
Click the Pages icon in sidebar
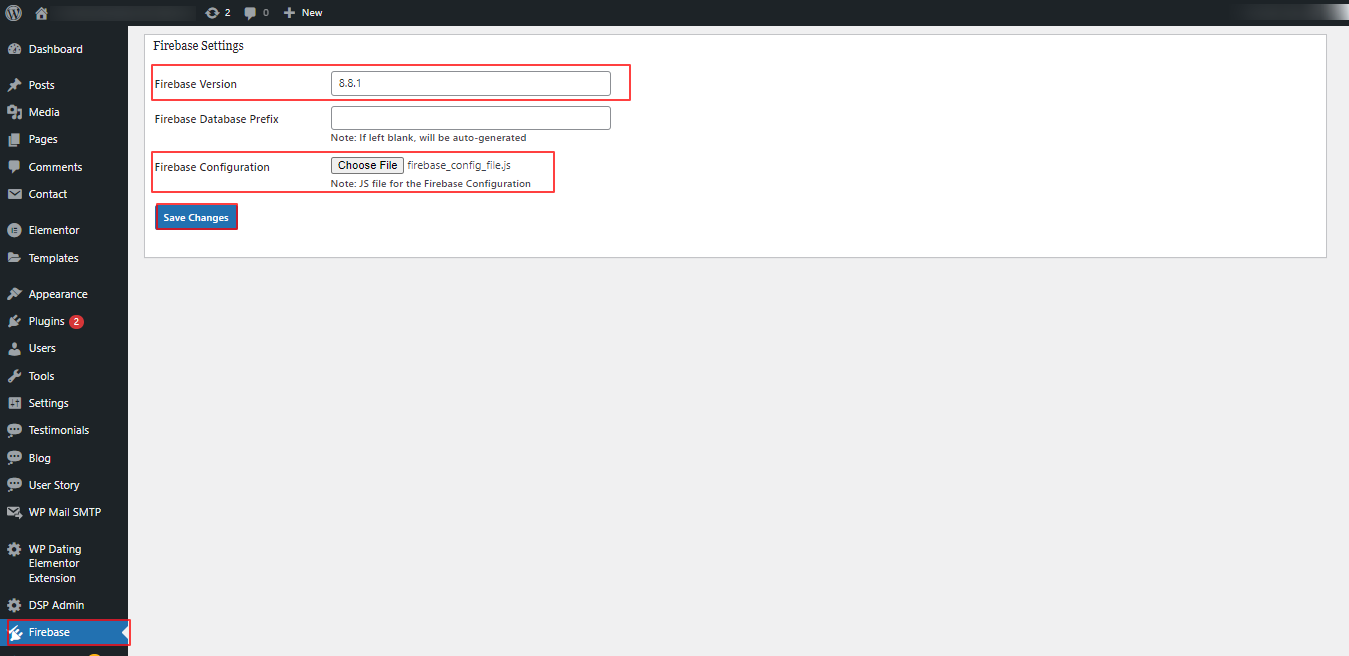click(x=14, y=139)
